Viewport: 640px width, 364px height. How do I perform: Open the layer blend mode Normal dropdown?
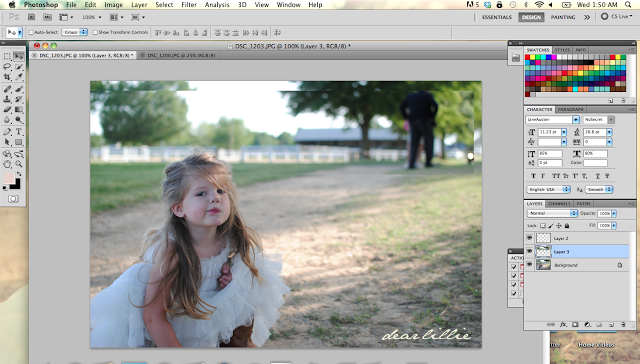pyautogui.click(x=552, y=213)
